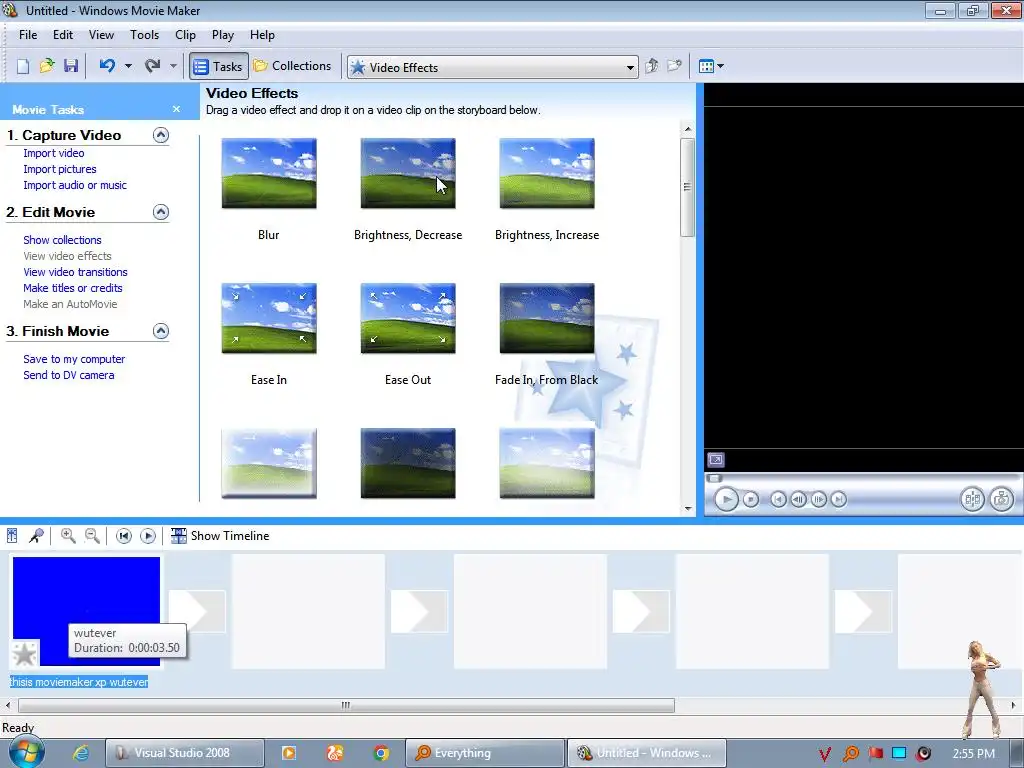The image size is (1024, 768).
Task: Collapse the Finish Movie section
Action: (x=161, y=331)
